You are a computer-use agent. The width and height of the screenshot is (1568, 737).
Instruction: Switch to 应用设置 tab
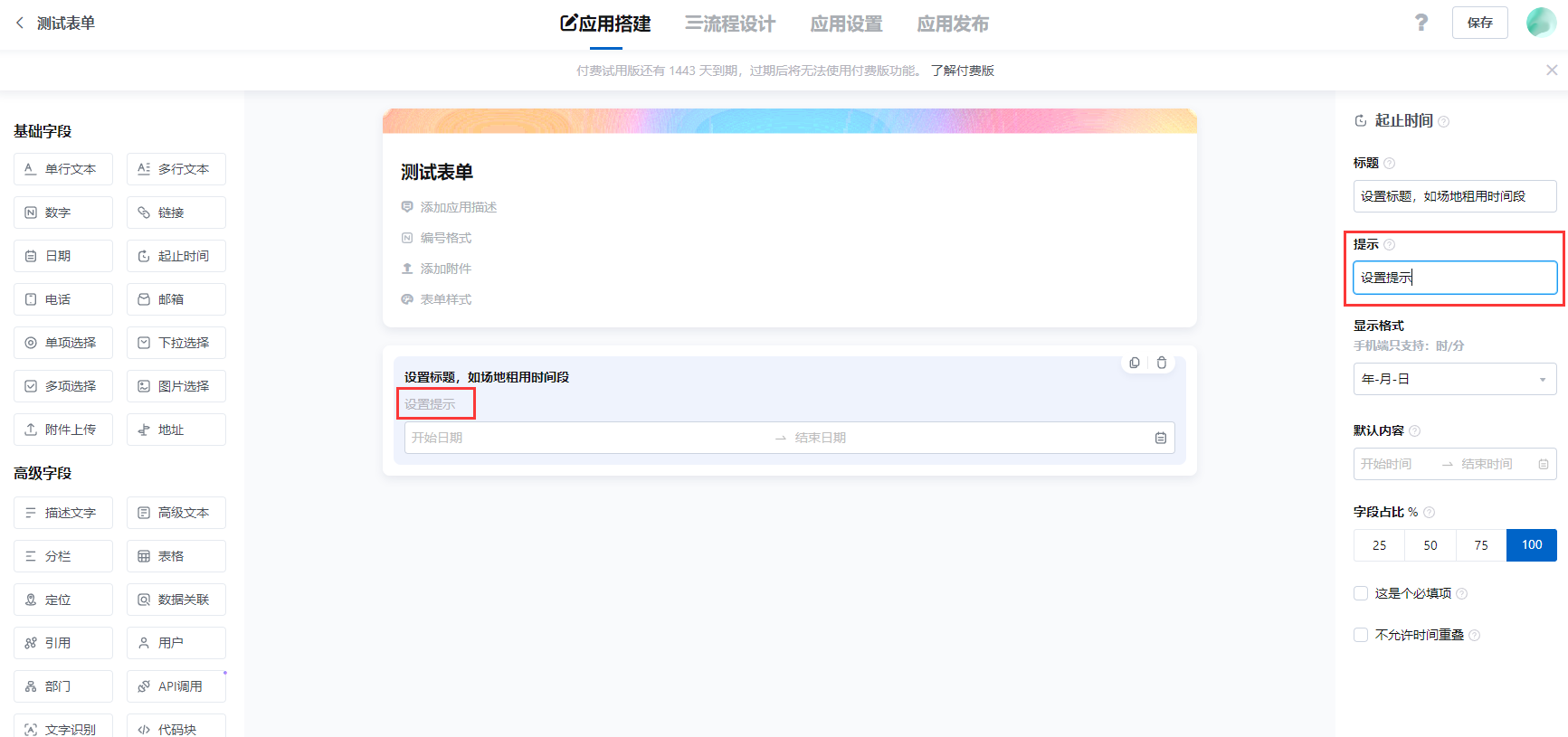[x=846, y=24]
